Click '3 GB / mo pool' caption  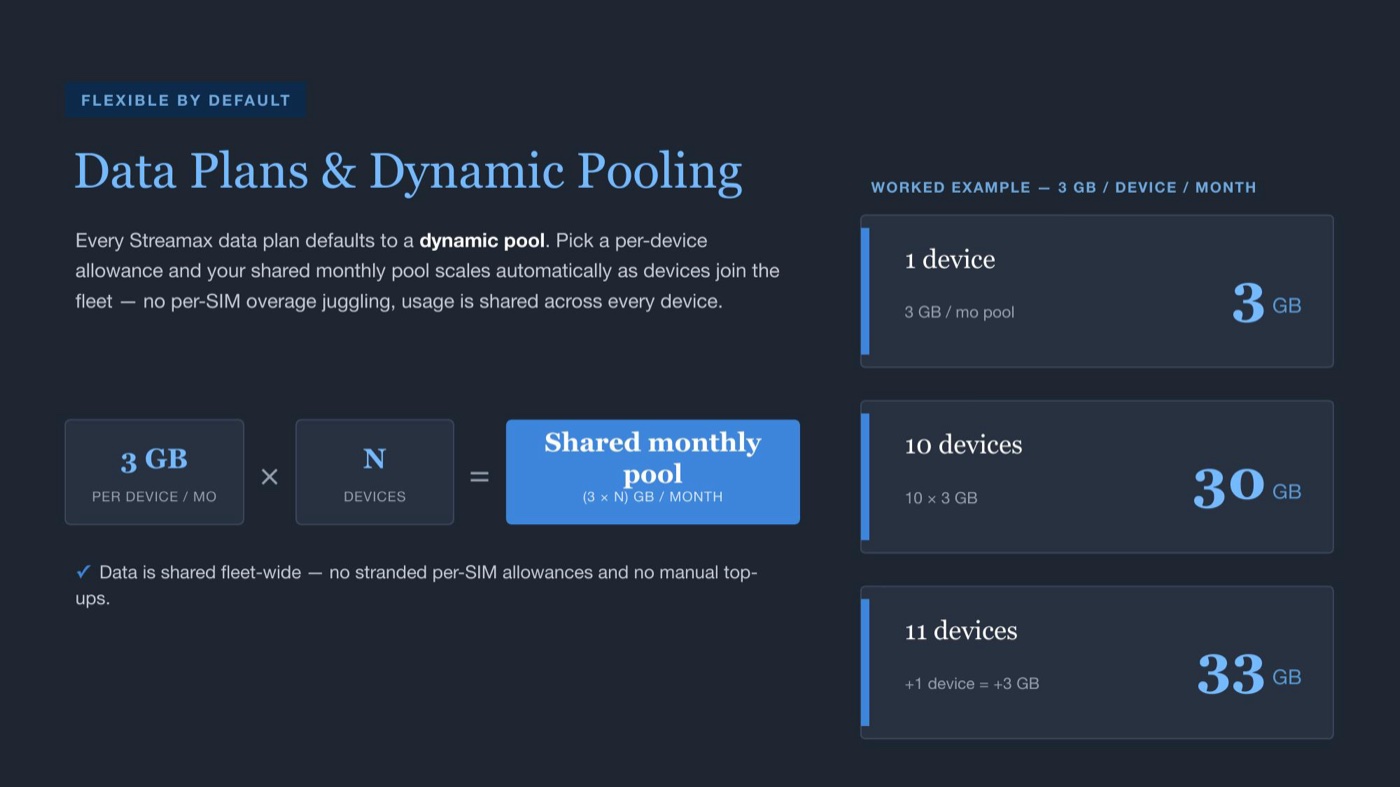(959, 312)
